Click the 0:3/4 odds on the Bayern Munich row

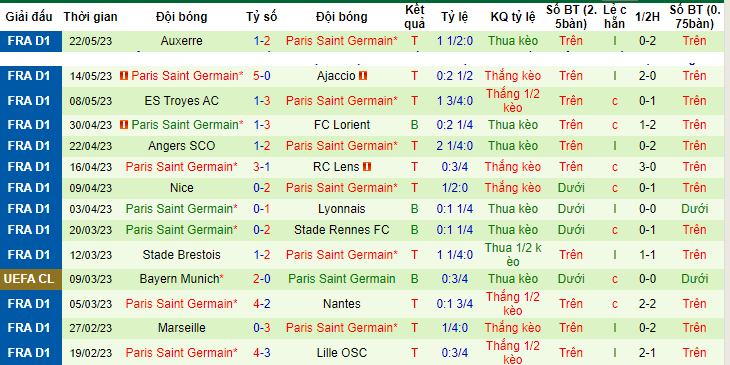[x=455, y=279]
